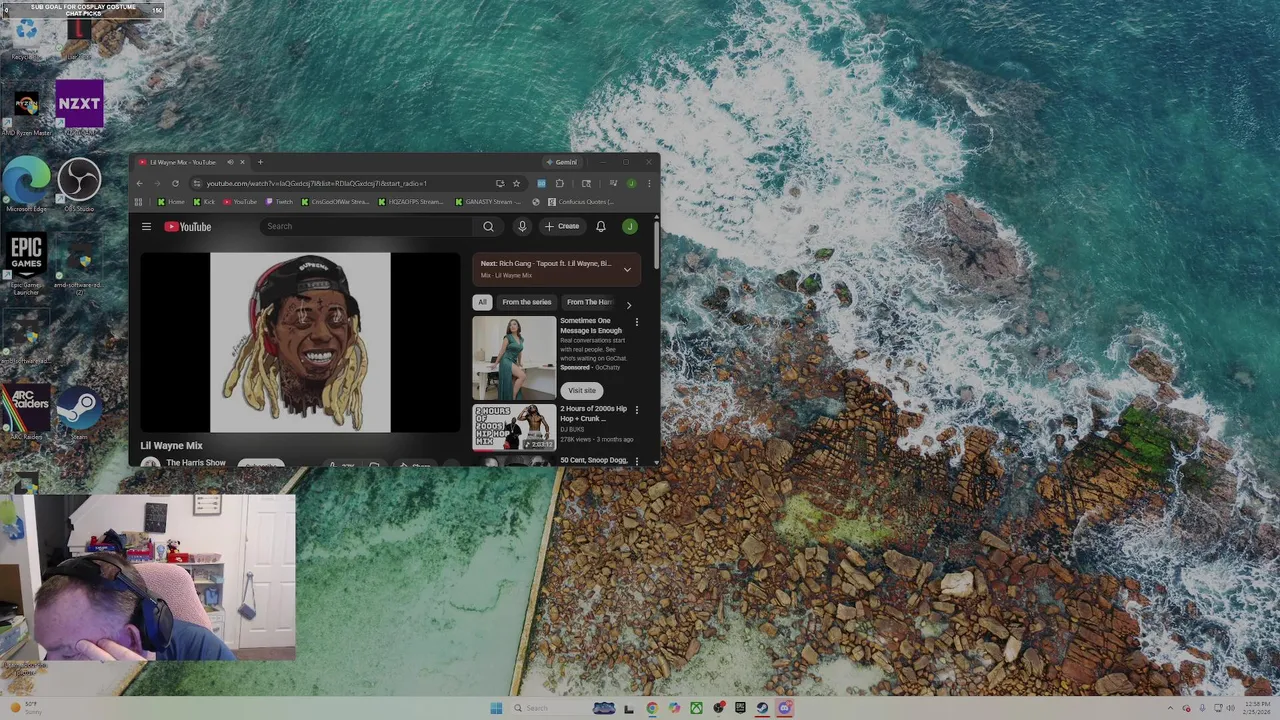The width and height of the screenshot is (1280, 720).
Task: Open Chrome profile avatar in toolbar
Action: pos(631,183)
